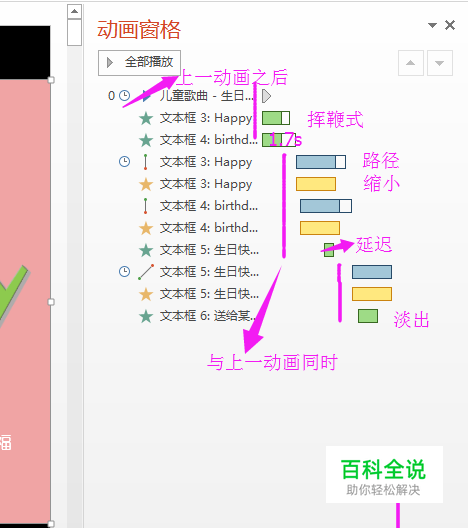Move animation up with reorder up arrow
468x528 pixels.
pyautogui.click(x=410, y=63)
